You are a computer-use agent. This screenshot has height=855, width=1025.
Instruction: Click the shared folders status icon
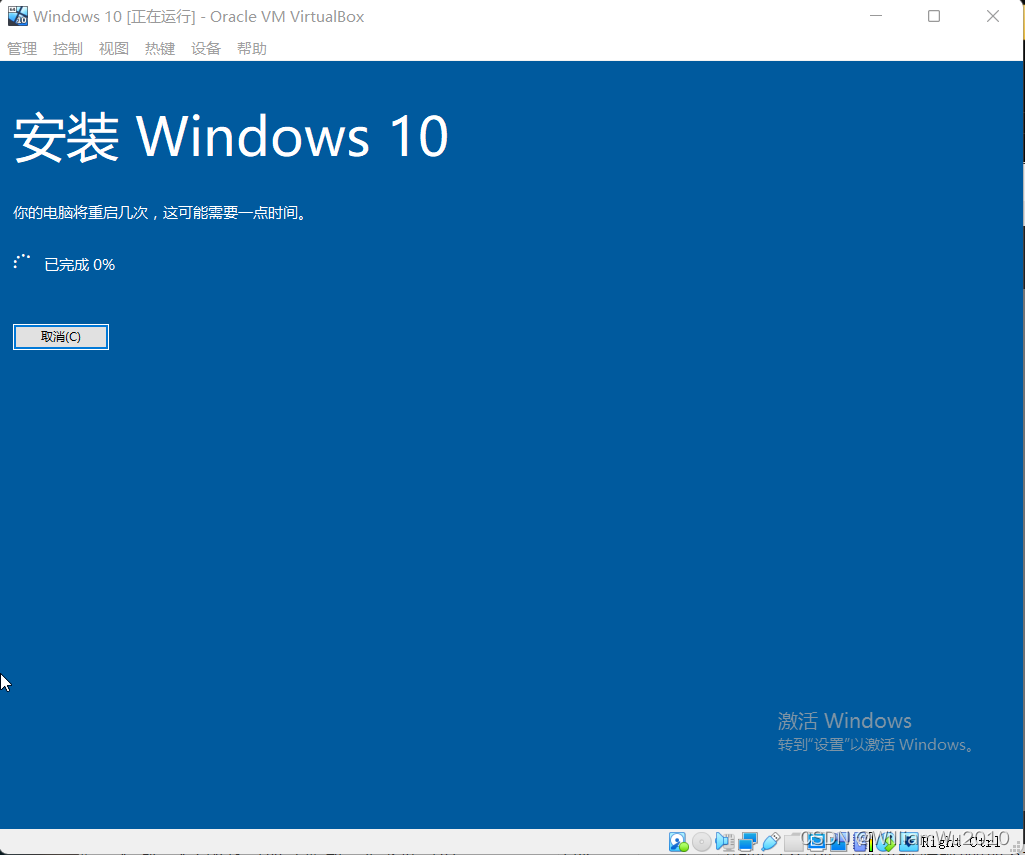click(x=794, y=842)
